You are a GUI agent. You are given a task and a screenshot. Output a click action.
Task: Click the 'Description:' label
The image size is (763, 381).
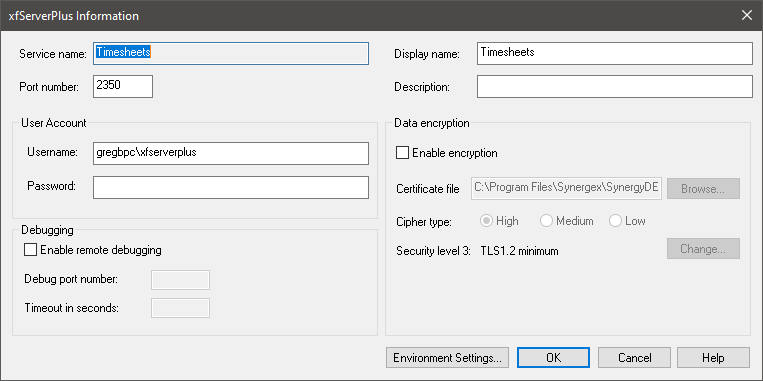[422, 87]
